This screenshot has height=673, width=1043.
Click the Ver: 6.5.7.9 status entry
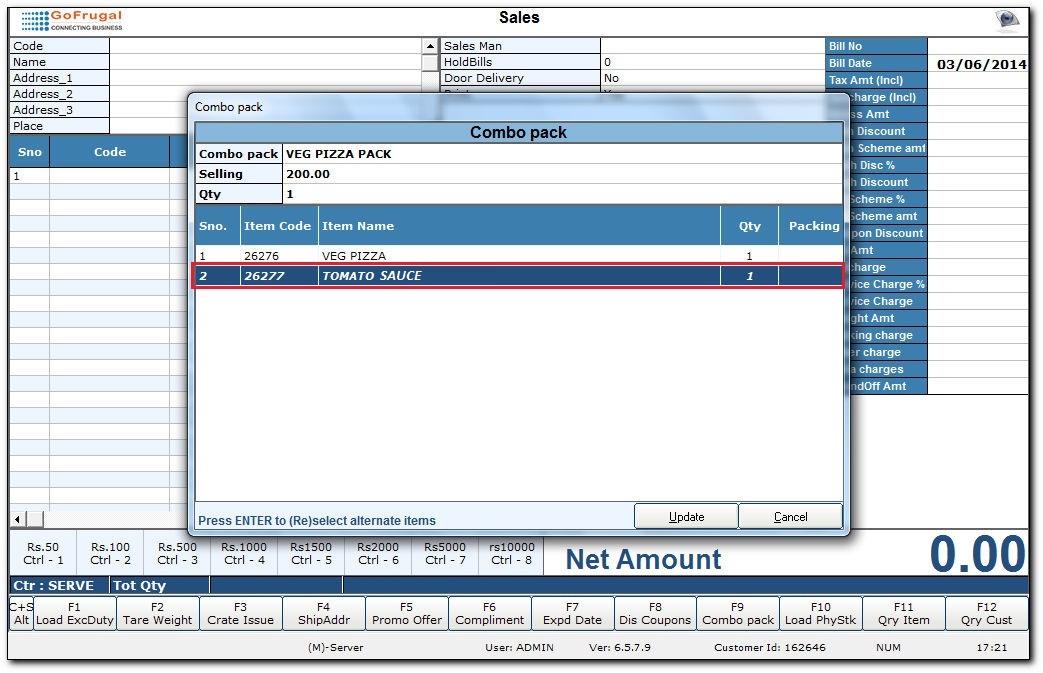[620, 647]
